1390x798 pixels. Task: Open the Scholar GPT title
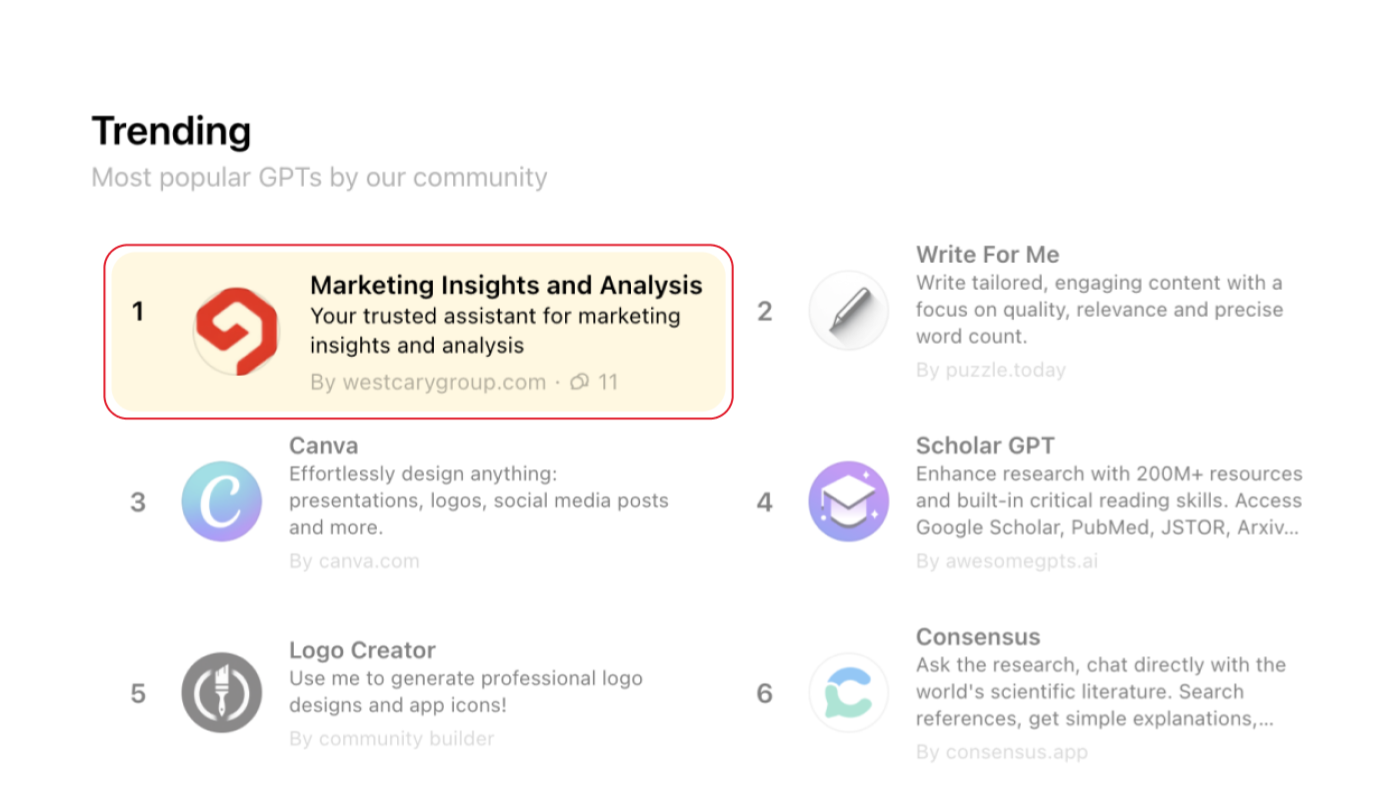pyautogui.click(x=985, y=445)
